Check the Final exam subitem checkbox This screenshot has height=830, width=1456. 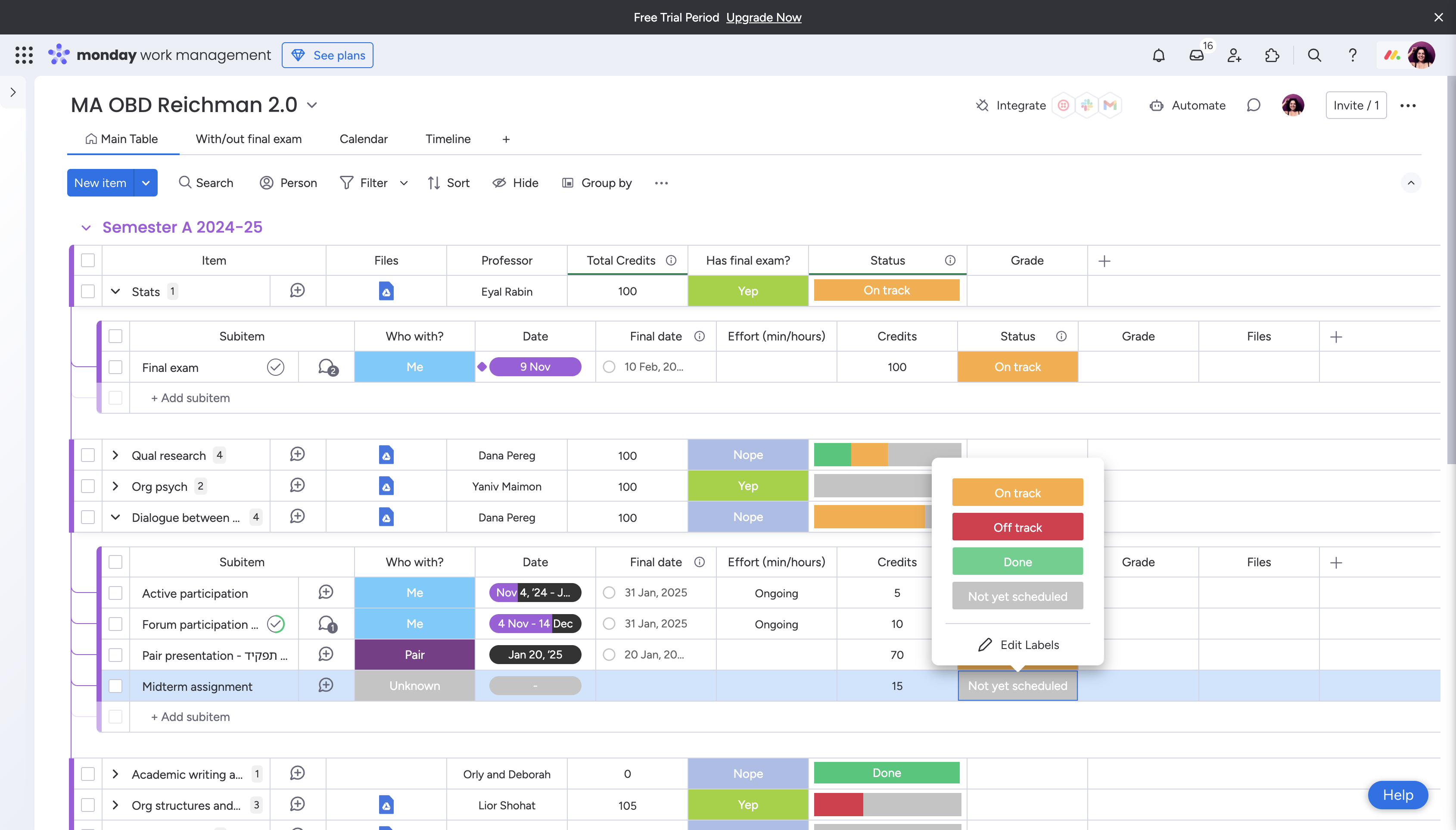(x=115, y=367)
